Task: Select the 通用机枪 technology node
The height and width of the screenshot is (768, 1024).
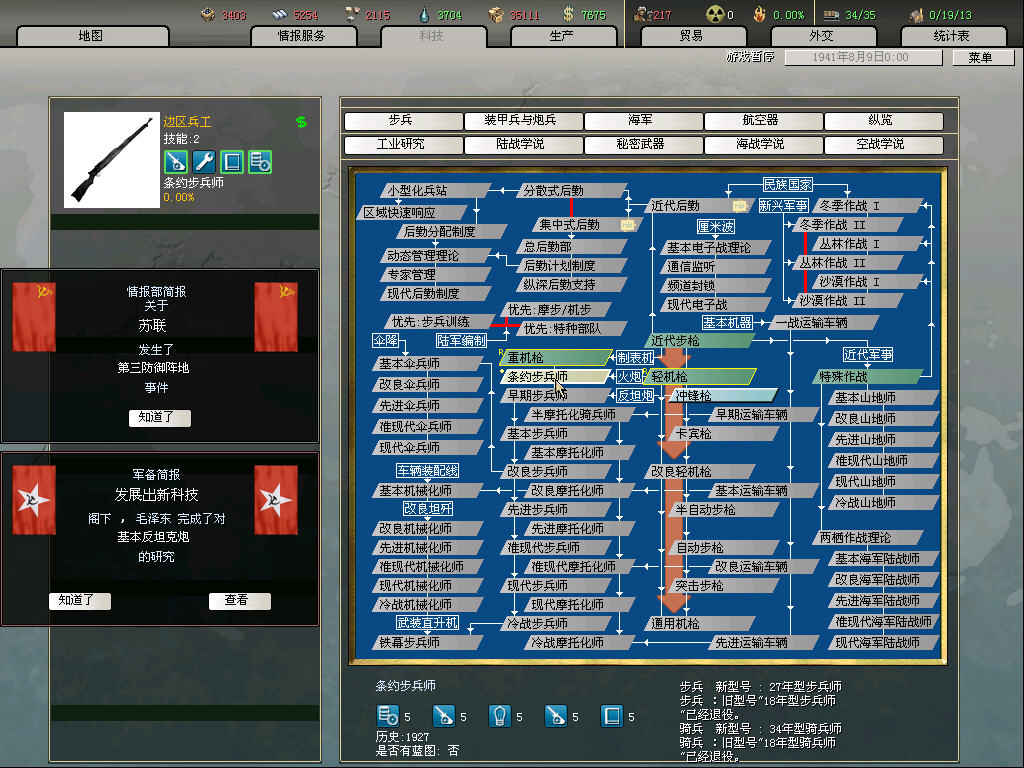Action: coord(700,624)
